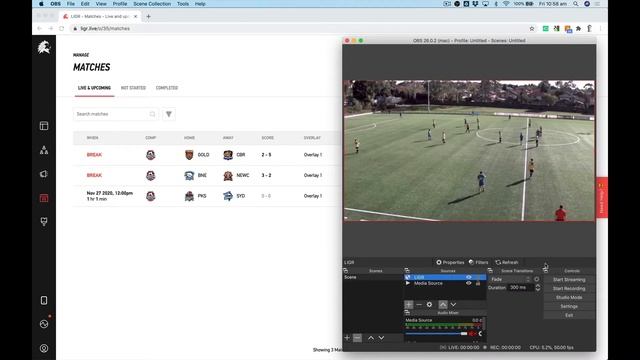Viewport: 640px width, 360px height.
Task: Move selected source up
Action: (443, 304)
